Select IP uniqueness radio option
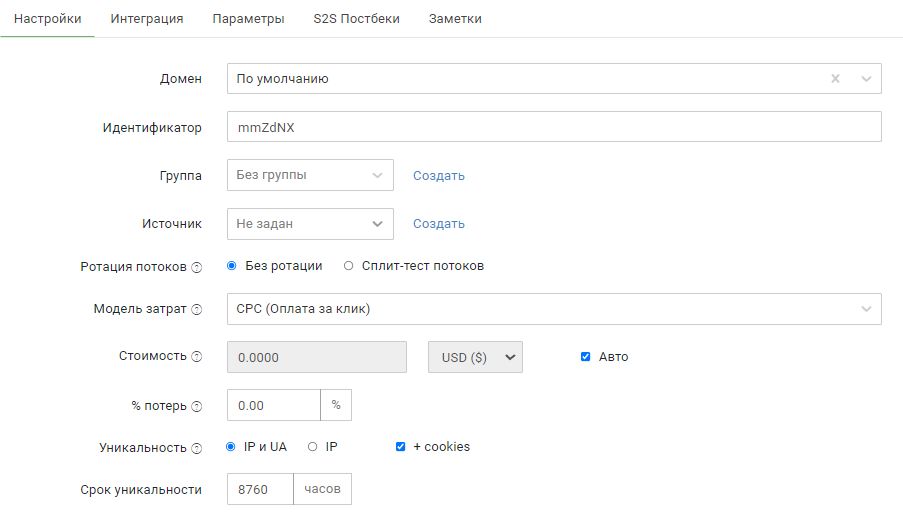Viewport: 903px width, 512px height. pos(312,447)
